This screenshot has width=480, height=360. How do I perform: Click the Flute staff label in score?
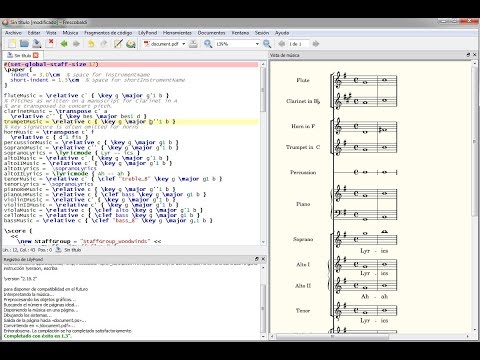pyautogui.click(x=303, y=80)
